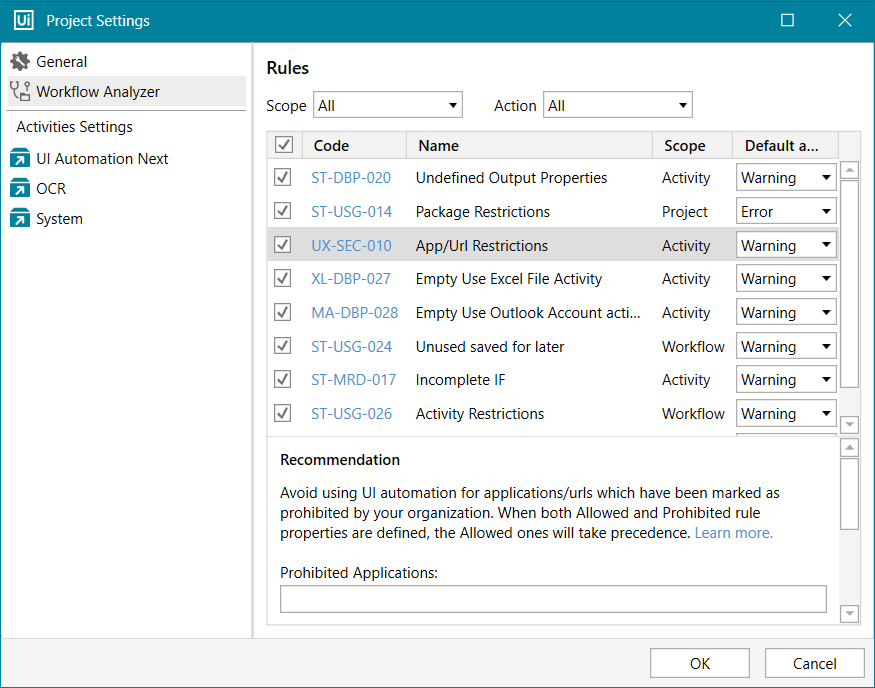The image size is (875, 688).
Task: Click the OCR package icon
Action: 20,189
